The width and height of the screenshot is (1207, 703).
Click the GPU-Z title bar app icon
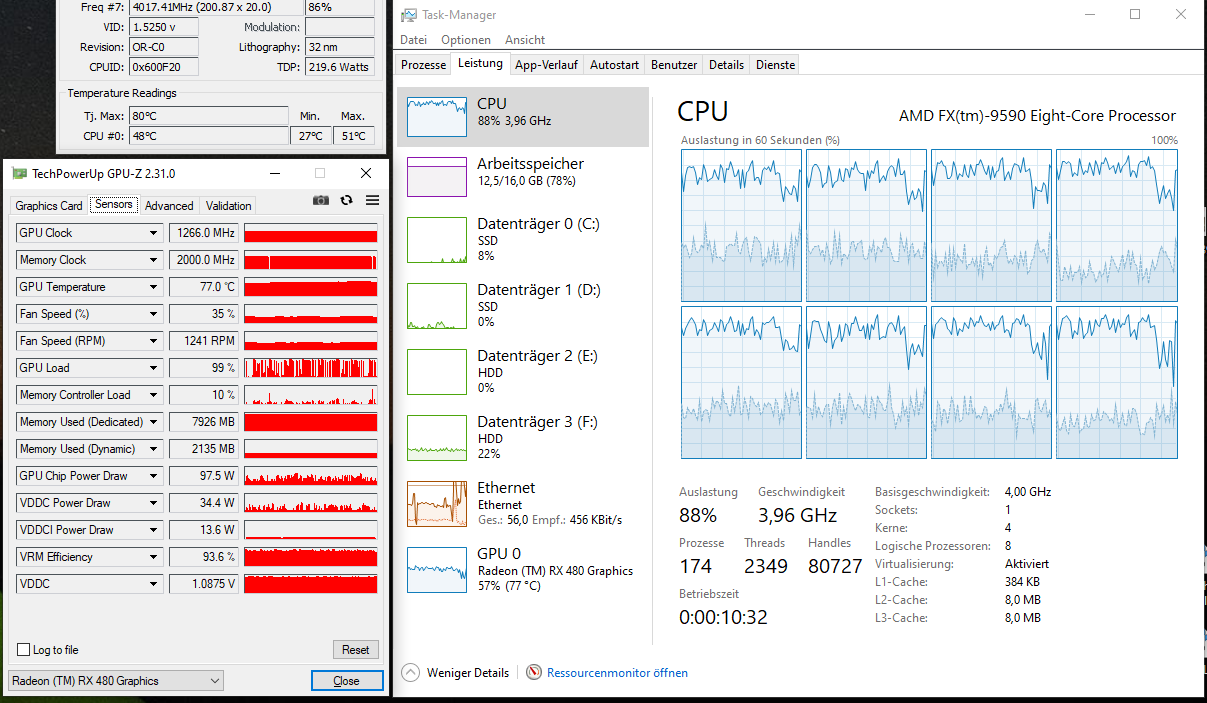click(19, 173)
